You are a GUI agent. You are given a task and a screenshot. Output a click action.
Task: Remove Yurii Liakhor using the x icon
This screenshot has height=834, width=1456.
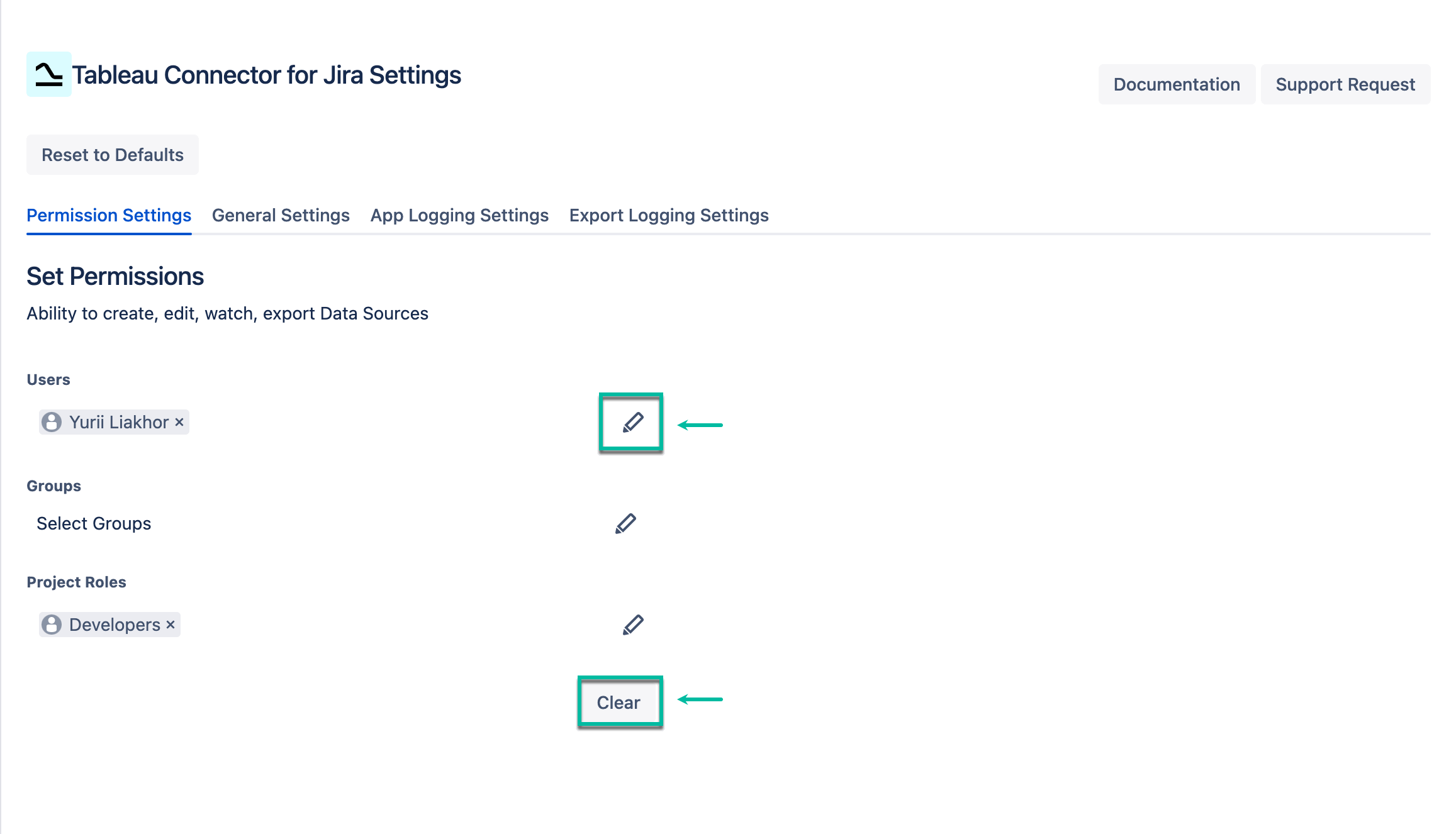tap(178, 422)
